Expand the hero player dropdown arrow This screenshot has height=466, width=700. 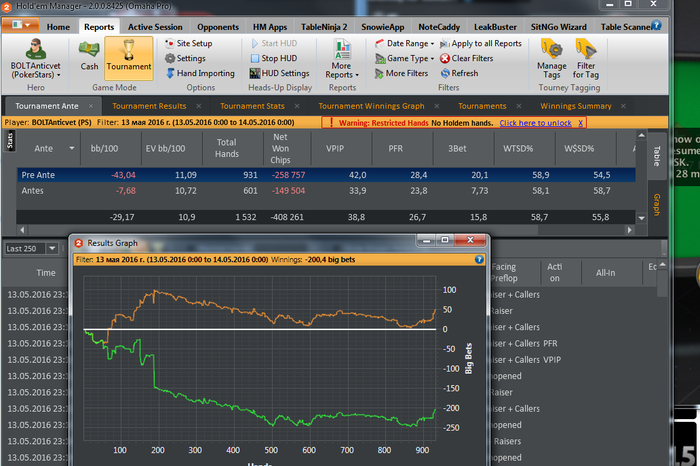58,75
